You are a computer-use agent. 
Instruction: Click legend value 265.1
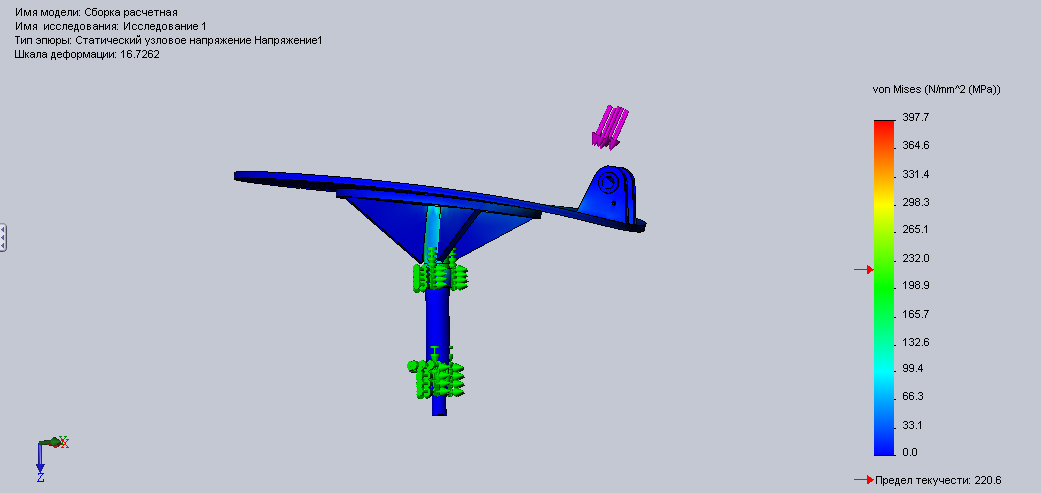(916, 230)
